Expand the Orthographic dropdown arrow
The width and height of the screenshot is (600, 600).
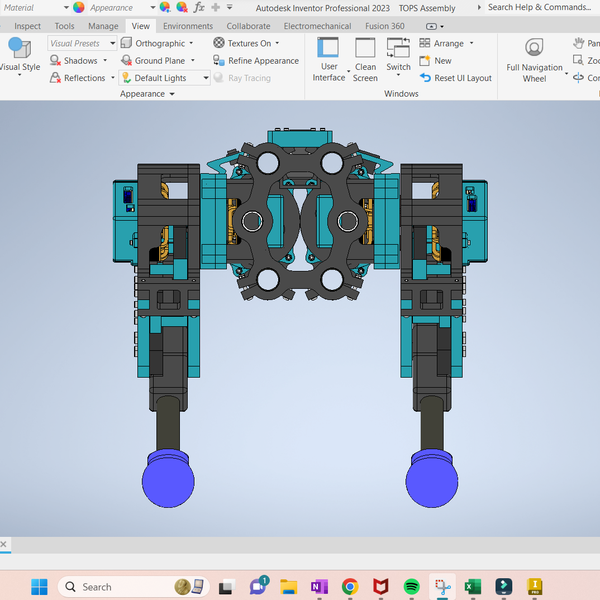191,43
